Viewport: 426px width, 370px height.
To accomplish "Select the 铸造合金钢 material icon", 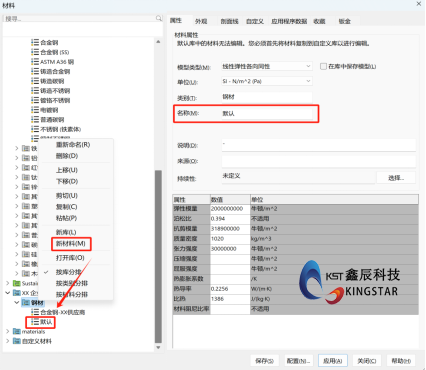I will click(x=35, y=71).
